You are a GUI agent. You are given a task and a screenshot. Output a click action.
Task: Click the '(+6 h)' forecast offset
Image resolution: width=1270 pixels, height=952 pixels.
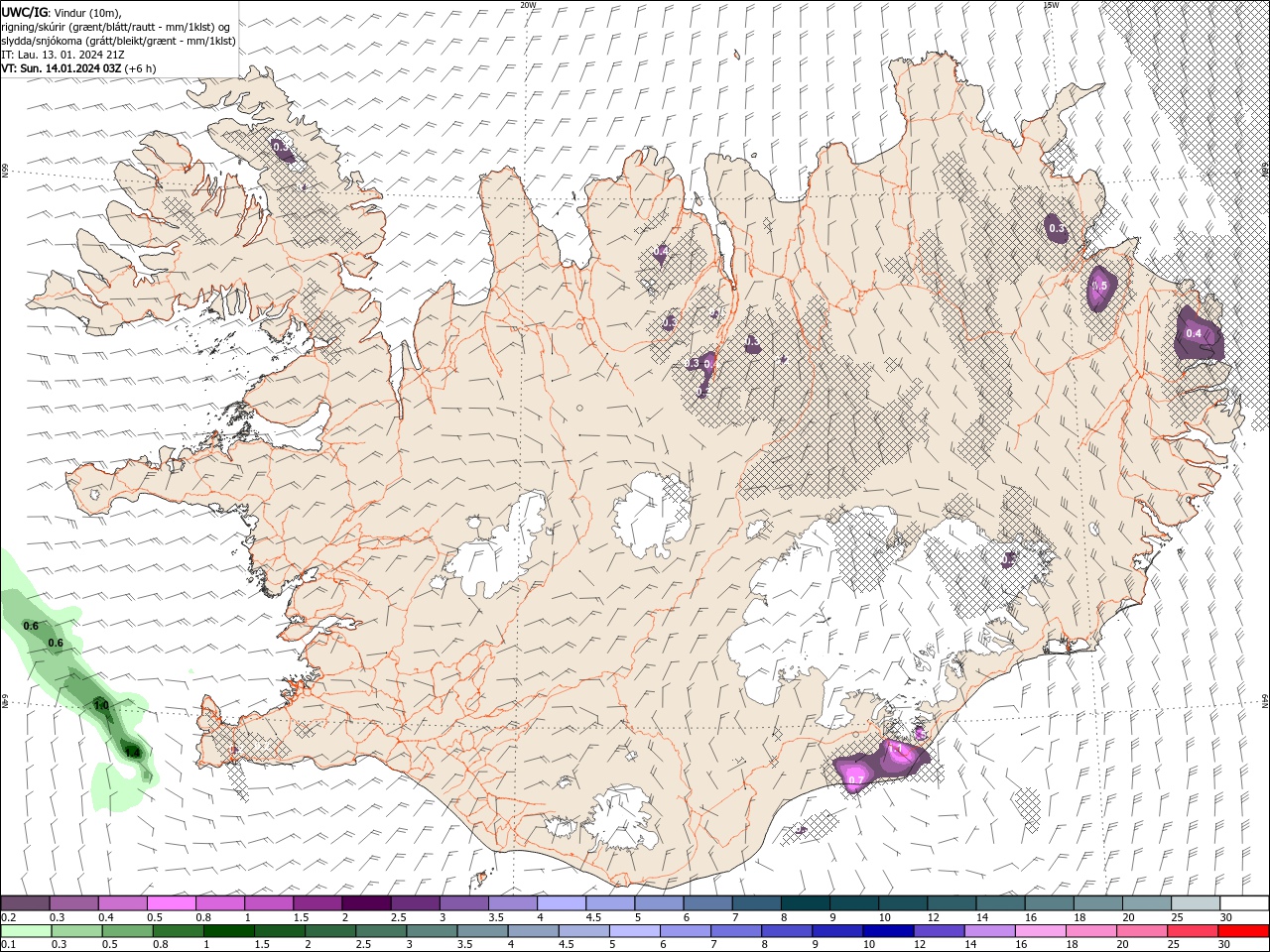click(140, 68)
